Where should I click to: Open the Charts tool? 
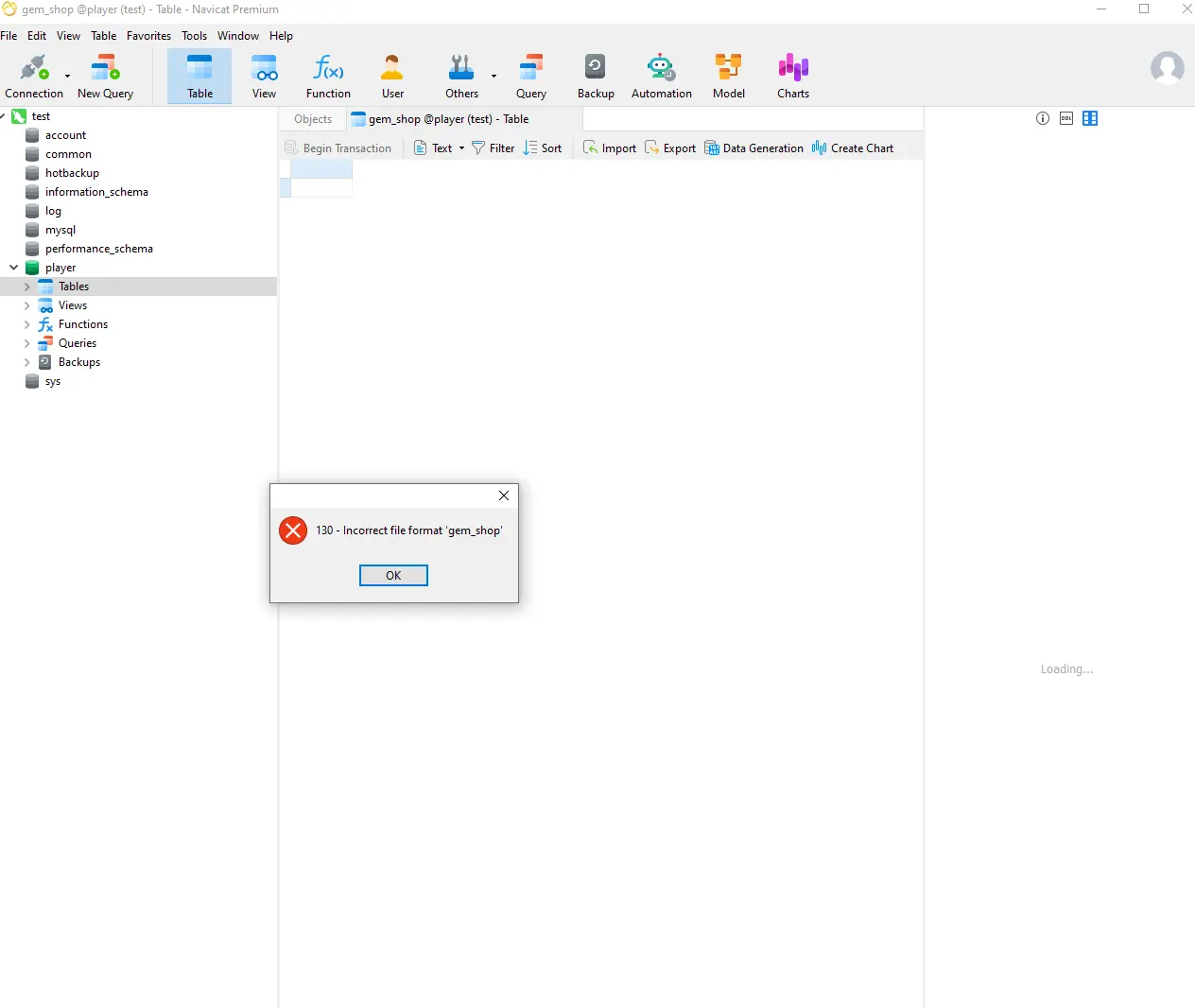[x=793, y=76]
